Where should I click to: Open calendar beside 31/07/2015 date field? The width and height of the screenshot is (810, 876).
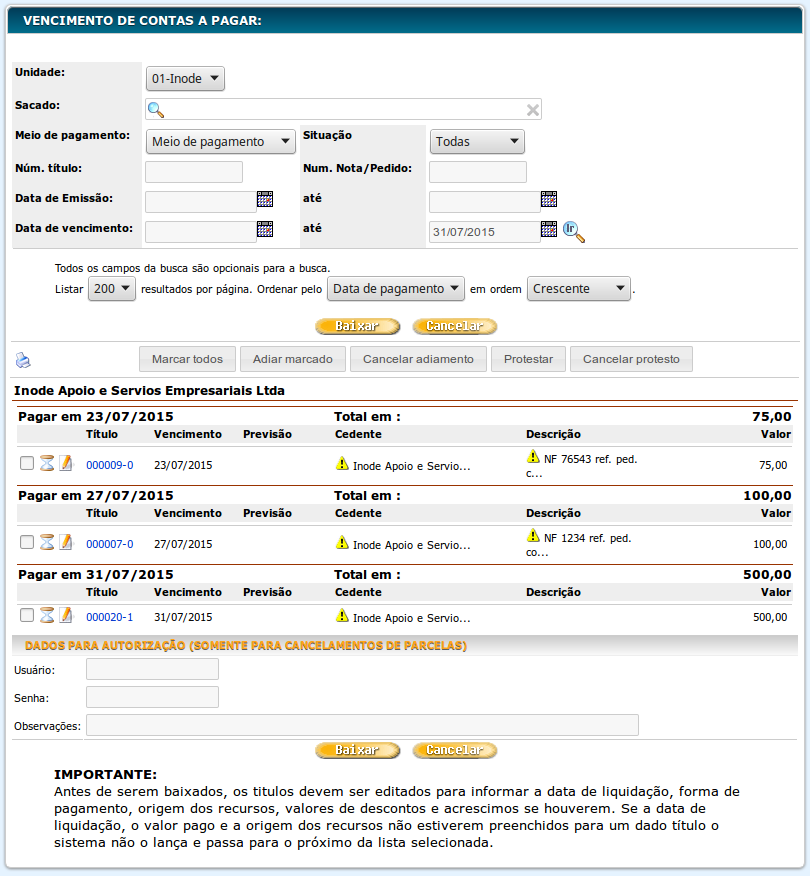[549, 230]
